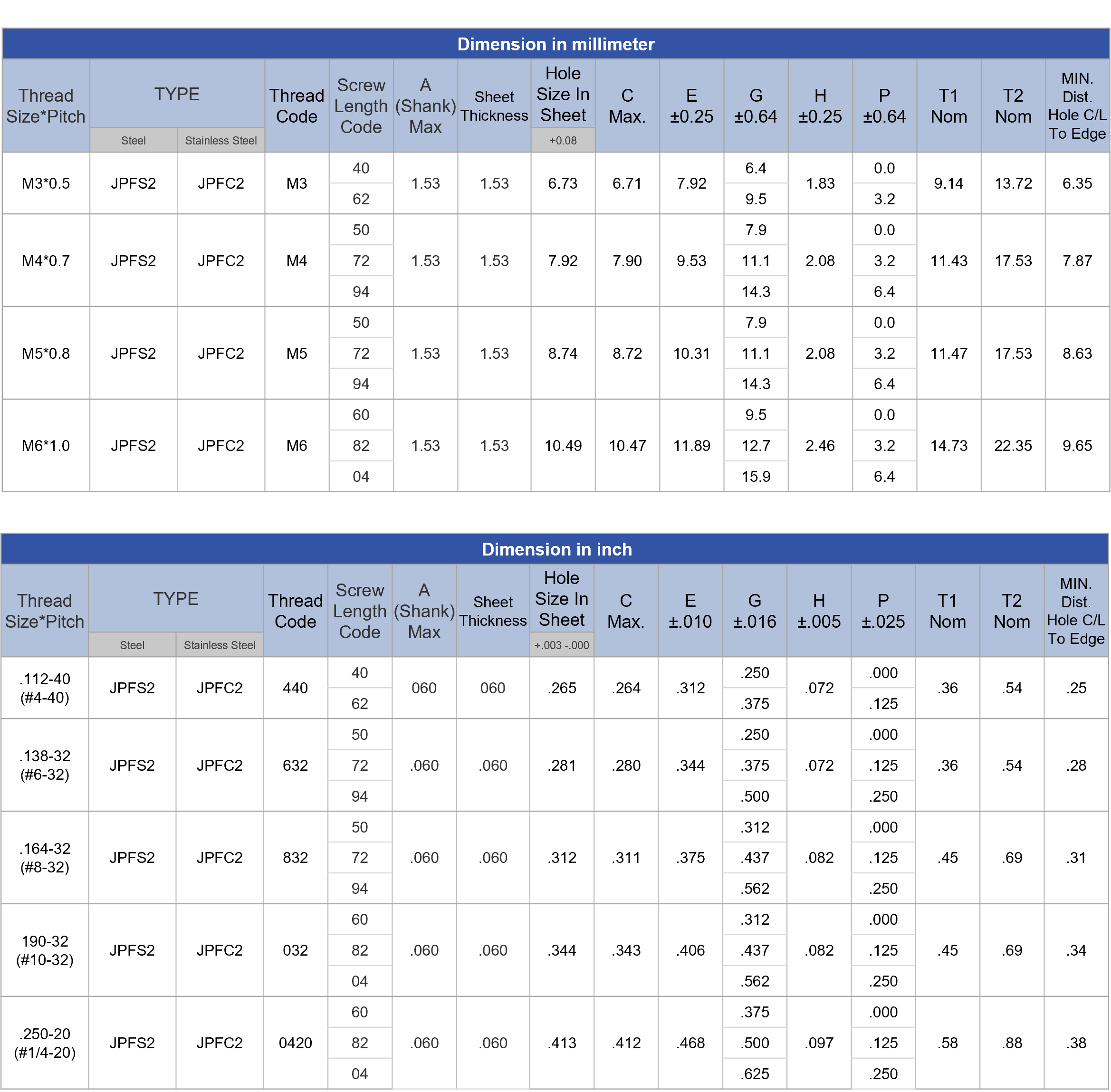
Task: Click the '+.003 -.000' hole tolerance sub-header
Action: [562, 645]
